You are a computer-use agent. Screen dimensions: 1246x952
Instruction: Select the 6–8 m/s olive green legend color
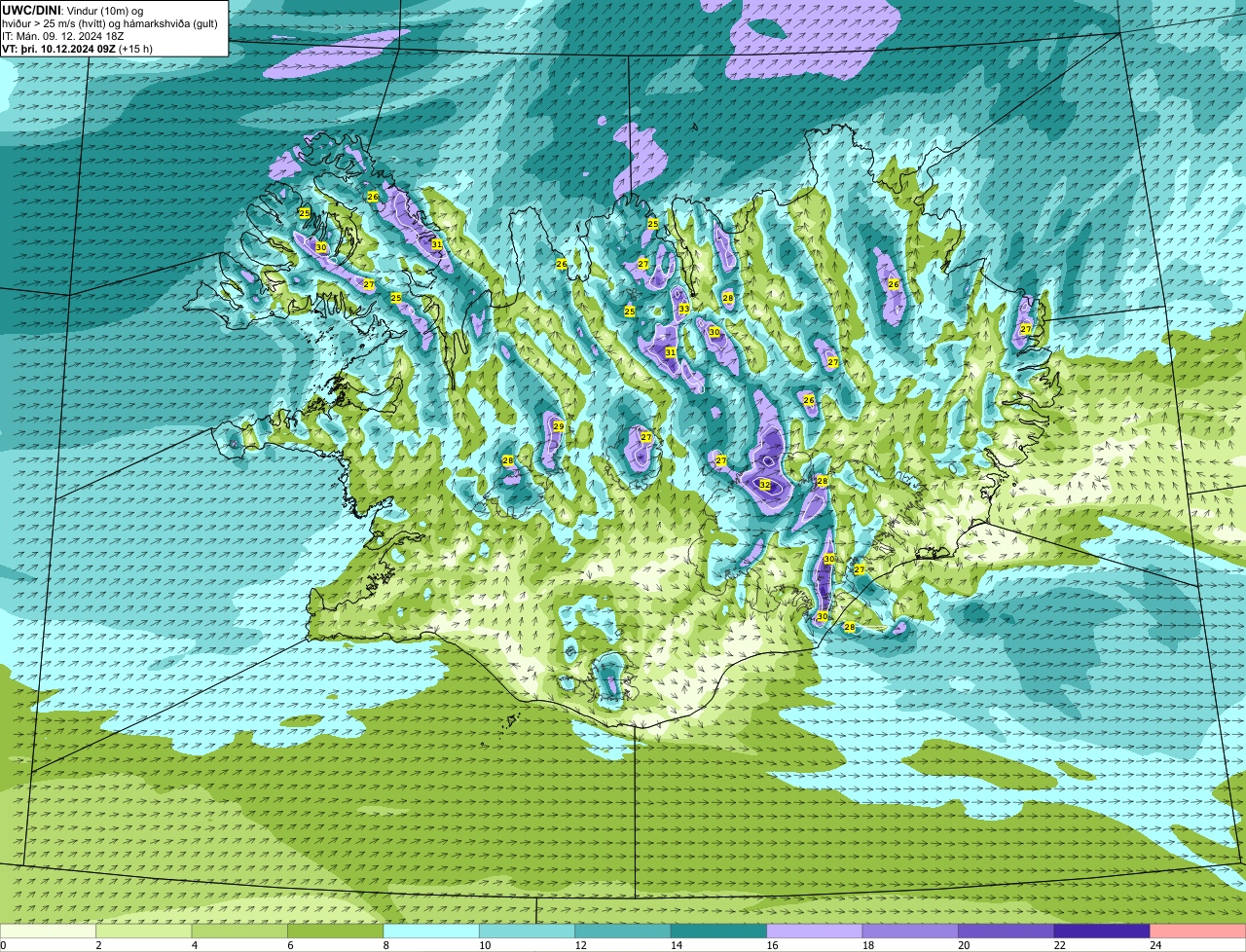click(336, 931)
